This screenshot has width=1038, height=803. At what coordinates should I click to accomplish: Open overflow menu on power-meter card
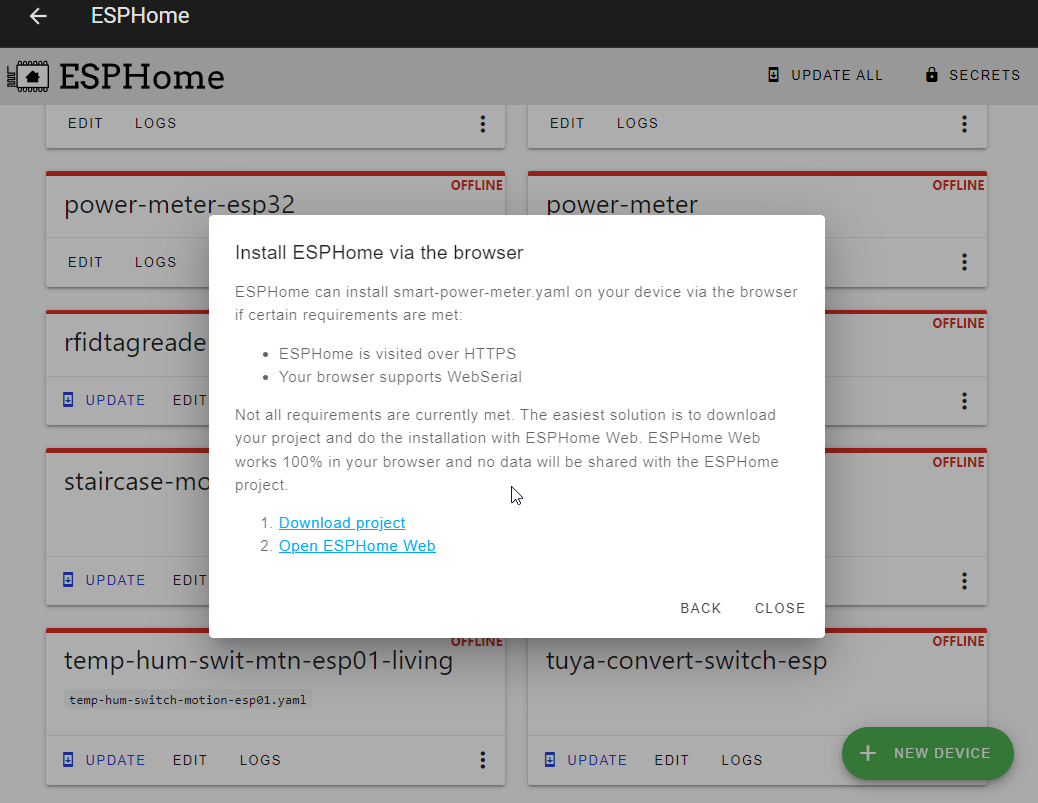965,262
